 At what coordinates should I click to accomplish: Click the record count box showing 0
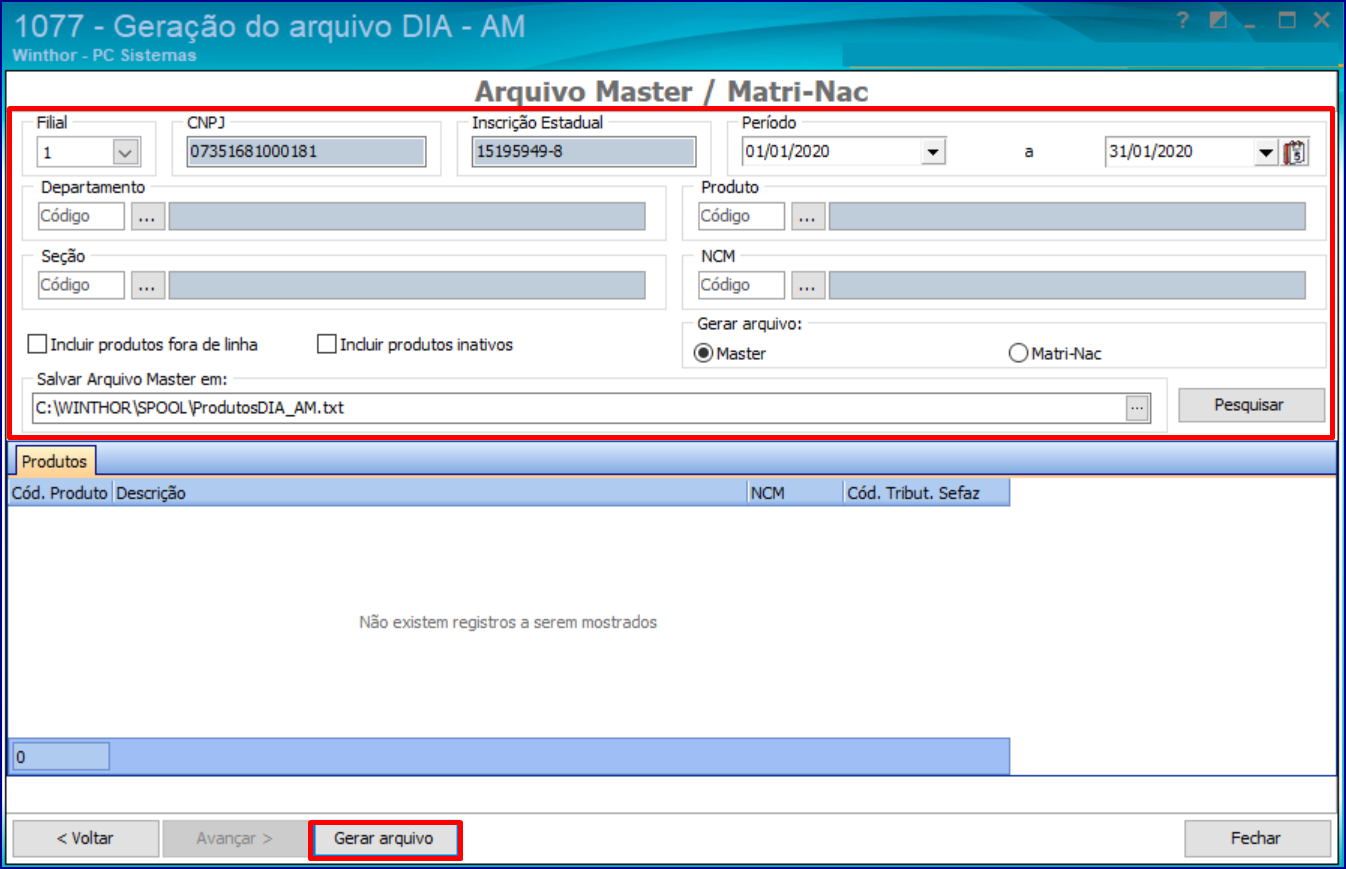[x=59, y=757]
